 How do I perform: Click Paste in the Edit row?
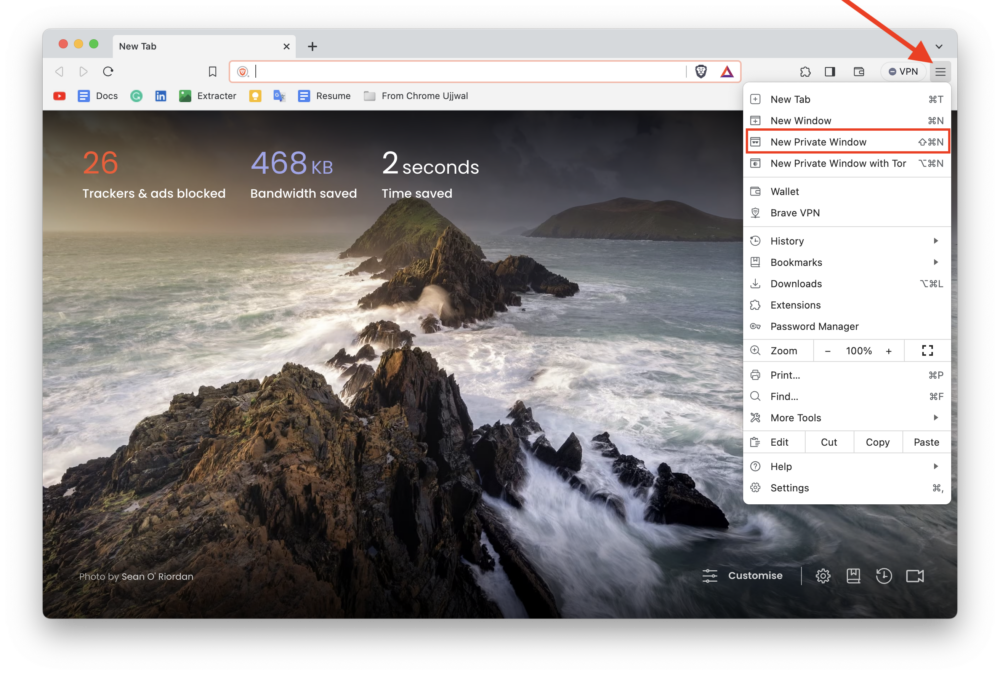[x=926, y=441]
